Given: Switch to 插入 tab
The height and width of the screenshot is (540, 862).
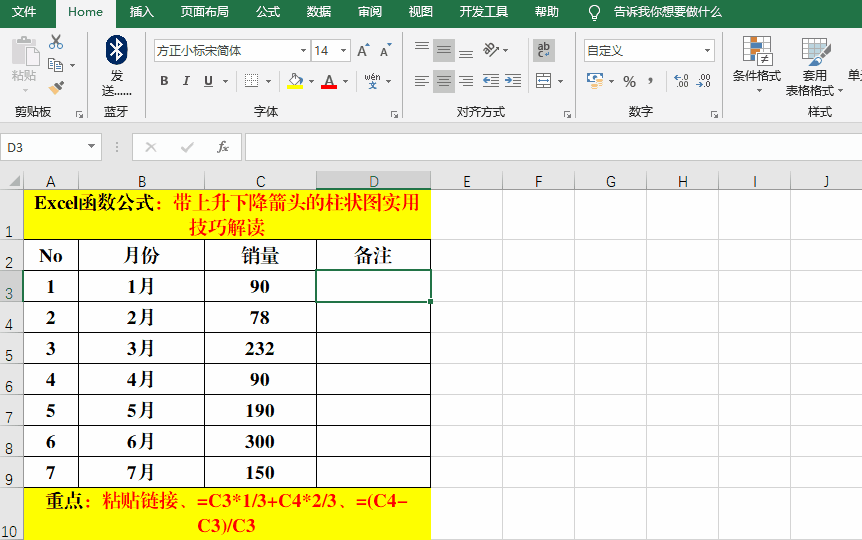Looking at the screenshot, I should [x=141, y=12].
